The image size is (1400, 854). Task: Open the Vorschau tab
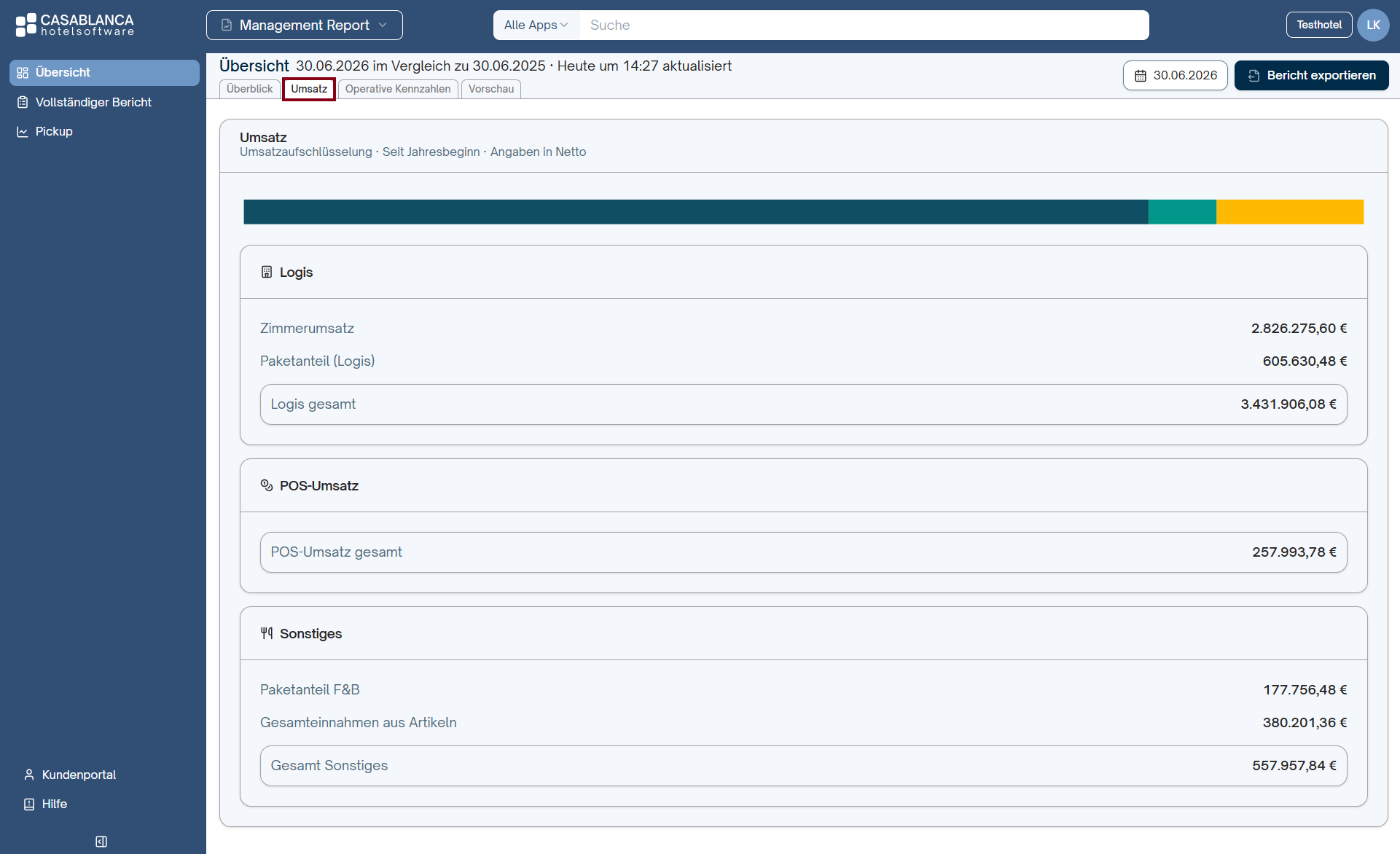(491, 89)
